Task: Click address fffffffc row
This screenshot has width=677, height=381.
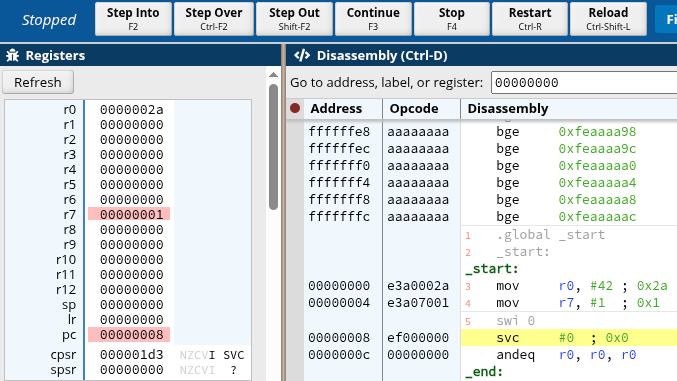Action: tap(339, 216)
